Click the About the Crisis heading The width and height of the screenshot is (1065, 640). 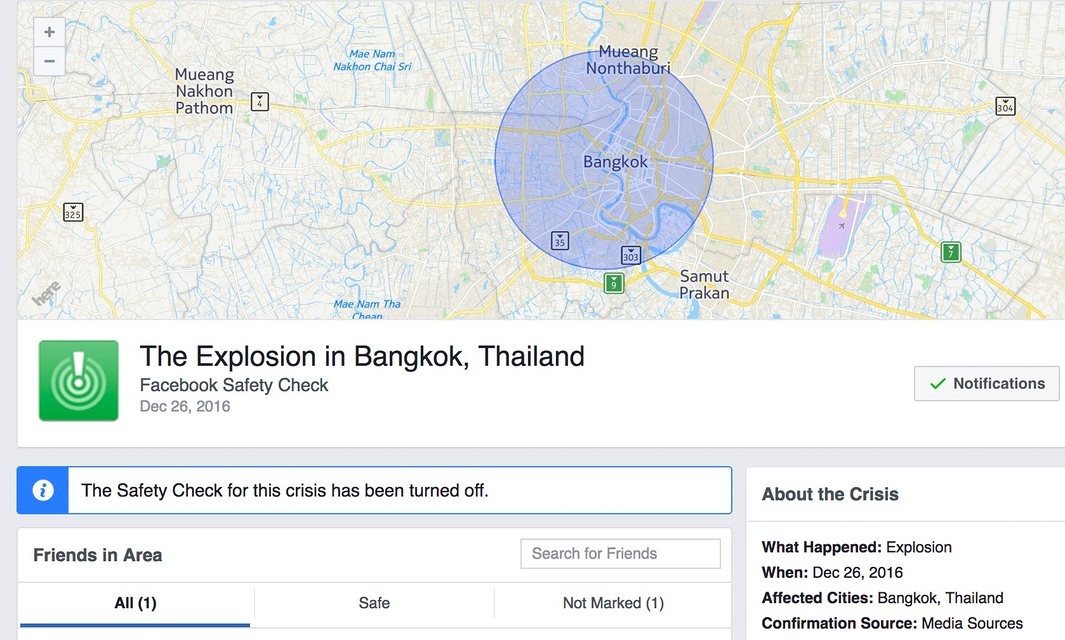click(830, 494)
